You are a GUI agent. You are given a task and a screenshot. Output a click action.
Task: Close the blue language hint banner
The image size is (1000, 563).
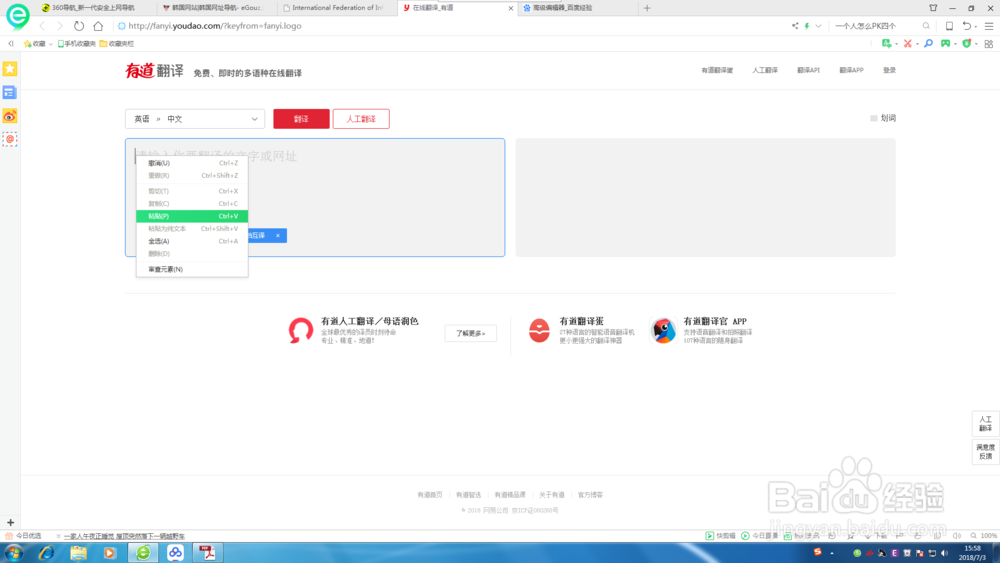pyautogui.click(x=277, y=236)
